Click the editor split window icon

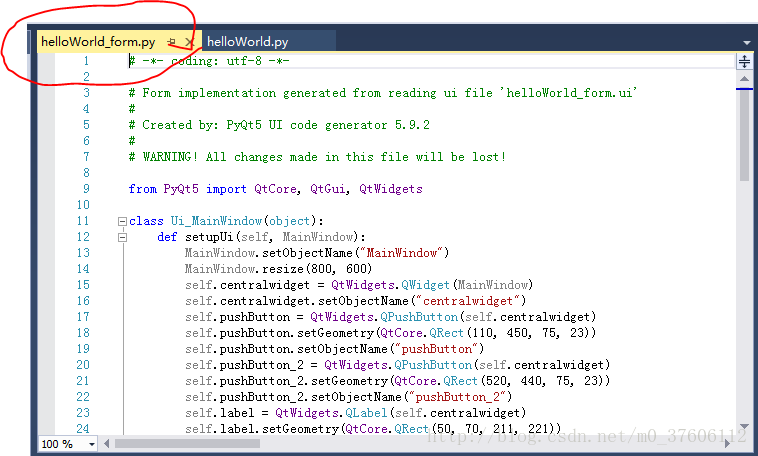click(x=744, y=61)
